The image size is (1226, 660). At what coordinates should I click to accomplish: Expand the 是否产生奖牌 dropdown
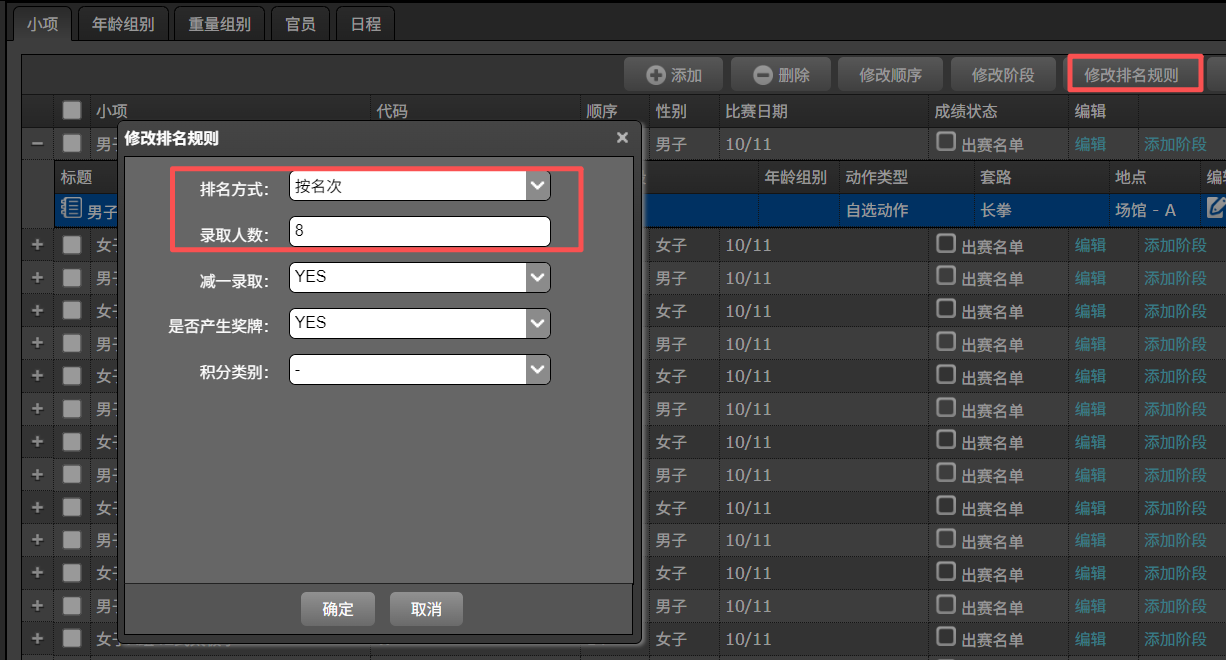coord(538,323)
